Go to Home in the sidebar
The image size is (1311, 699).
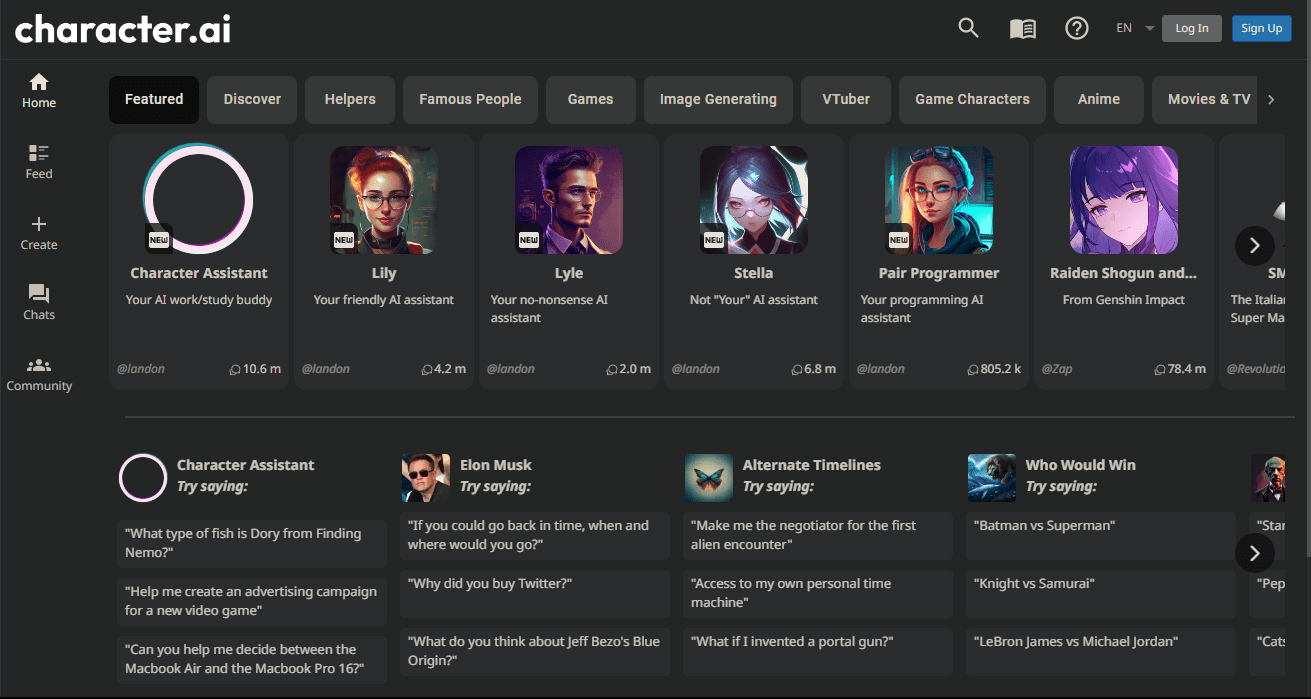coord(39,90)
